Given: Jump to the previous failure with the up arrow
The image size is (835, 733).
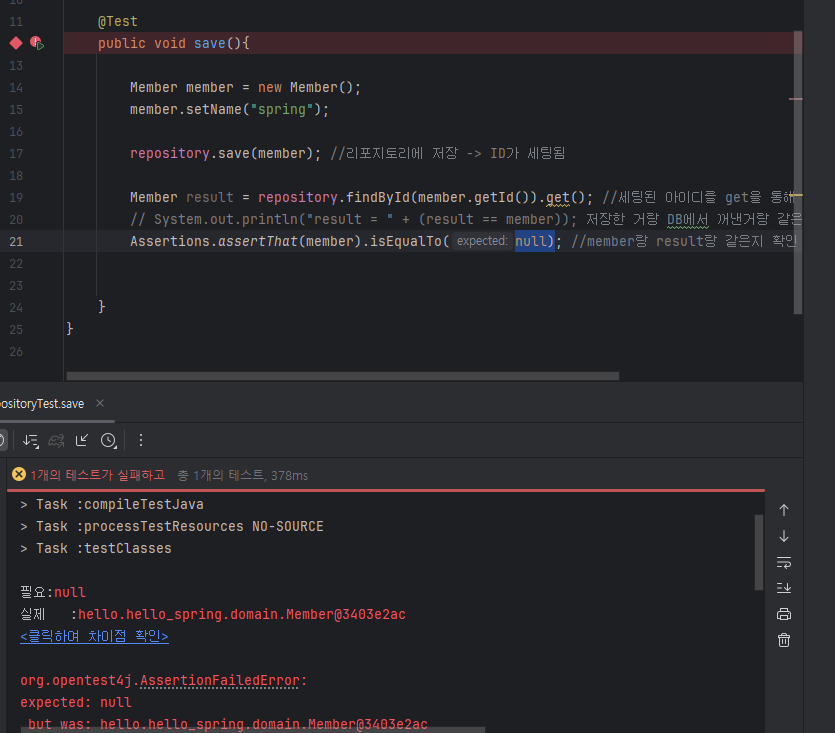Looking at the screenshot, I should [784, 510].
